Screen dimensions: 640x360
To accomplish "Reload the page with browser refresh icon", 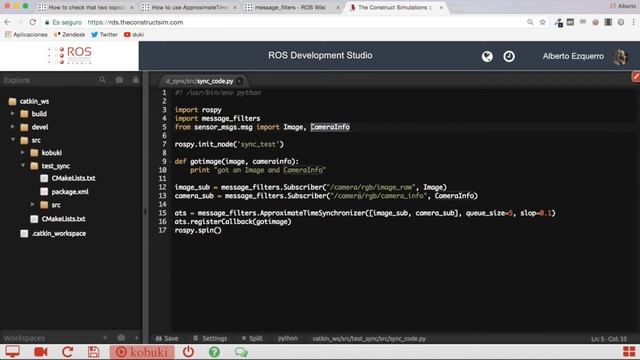I will pos(33,22).
